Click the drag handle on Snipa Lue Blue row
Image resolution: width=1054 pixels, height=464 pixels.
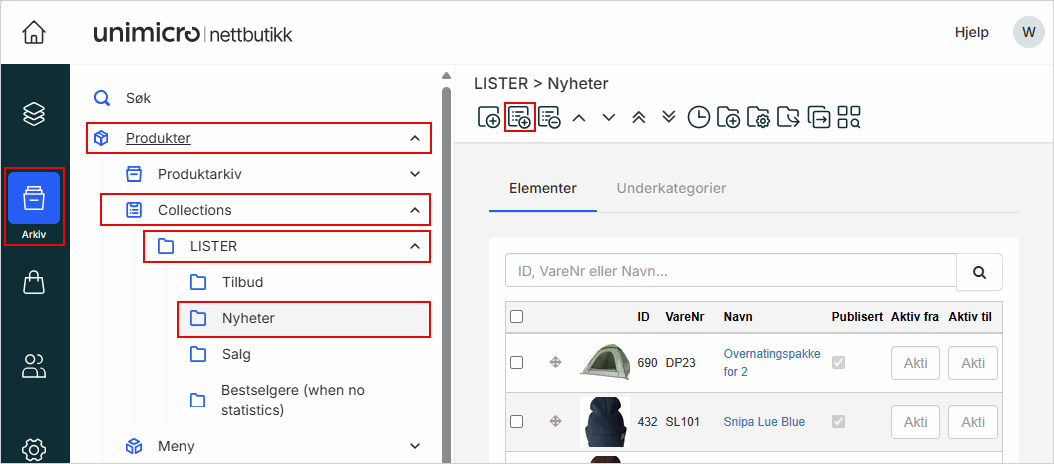[555, 422]
